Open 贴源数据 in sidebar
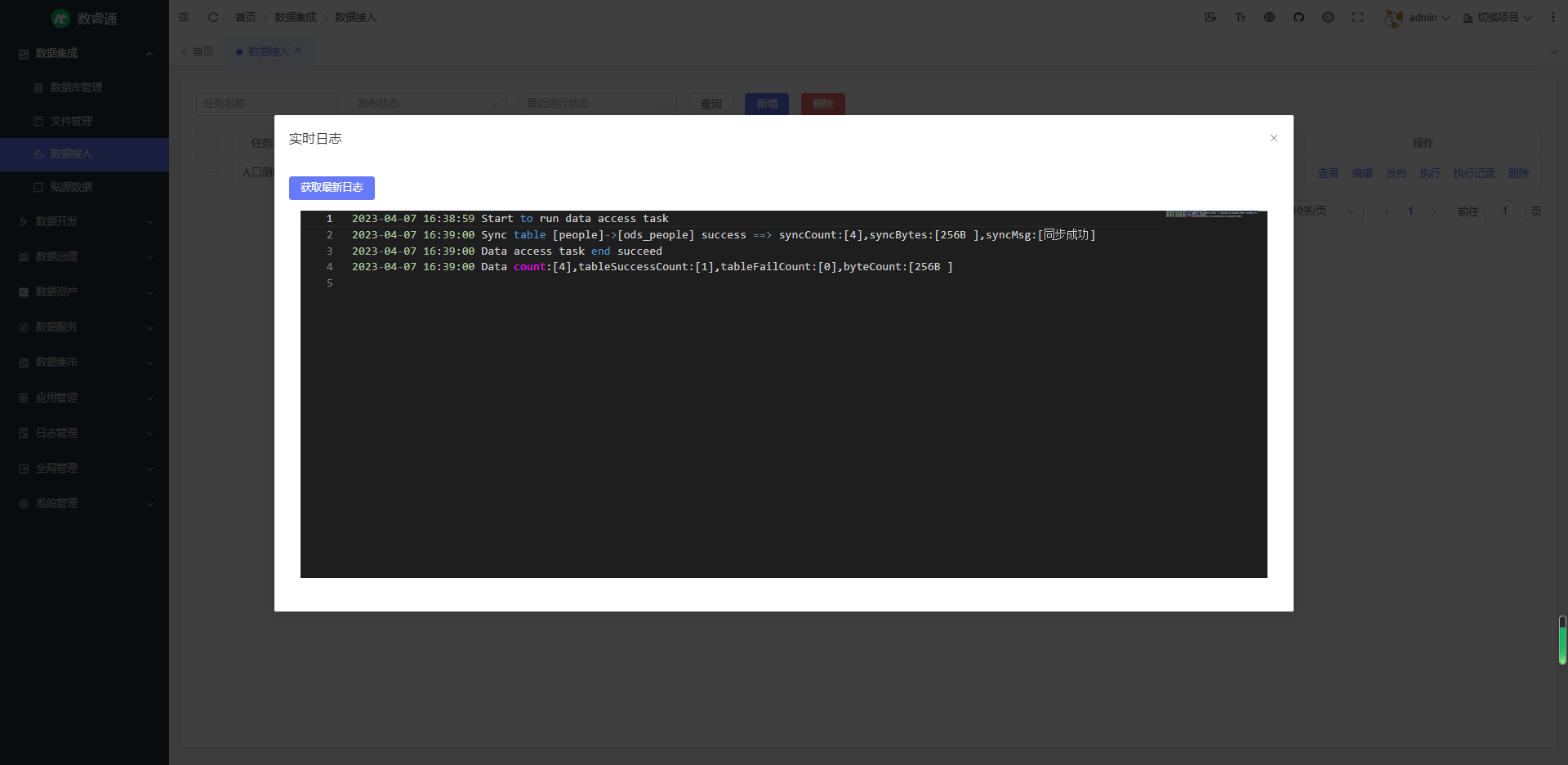Viewport: 1568px width, 765px height. 85,187
